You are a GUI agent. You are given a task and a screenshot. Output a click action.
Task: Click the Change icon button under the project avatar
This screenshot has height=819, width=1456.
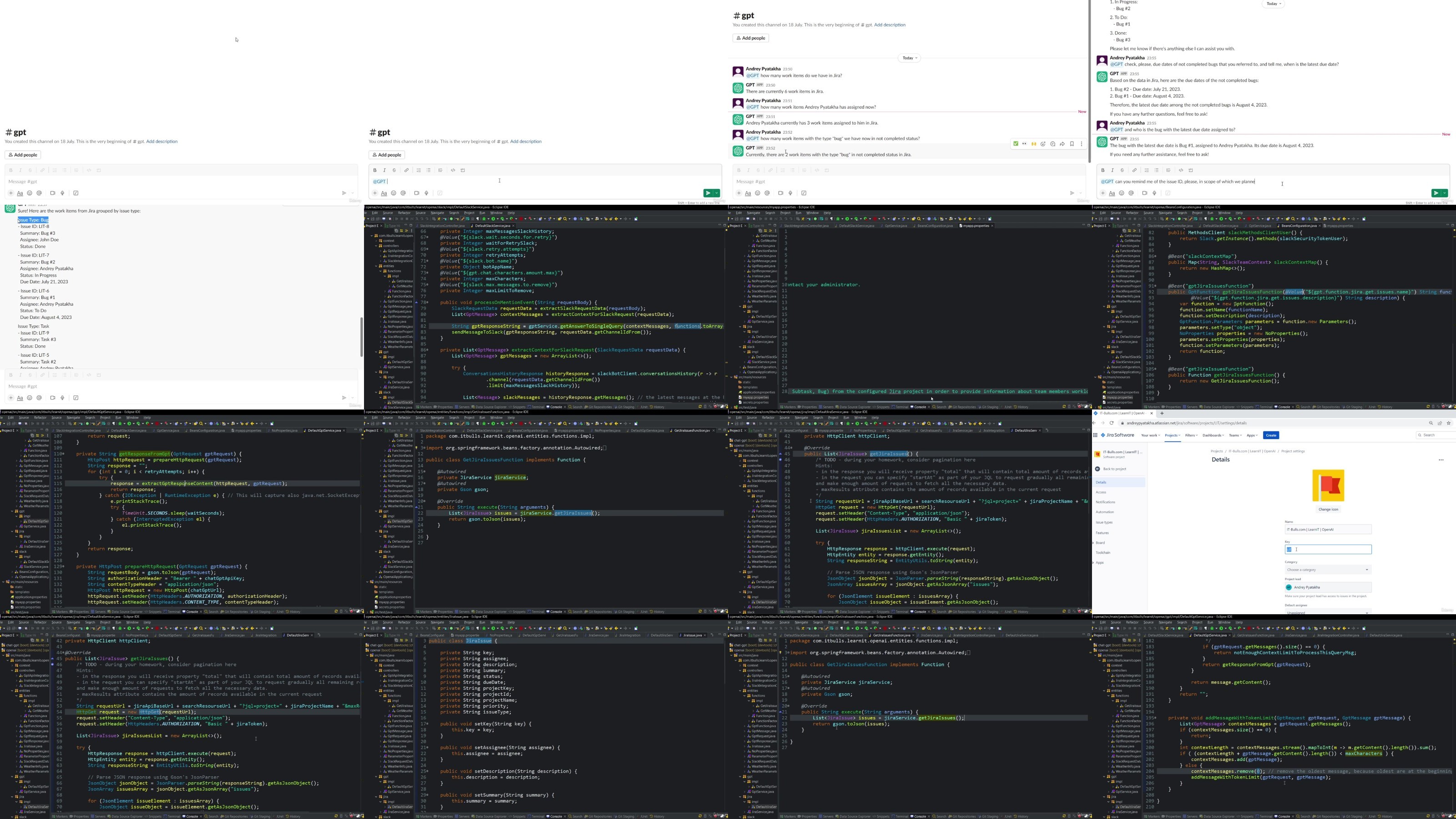tap(1328, 509)
